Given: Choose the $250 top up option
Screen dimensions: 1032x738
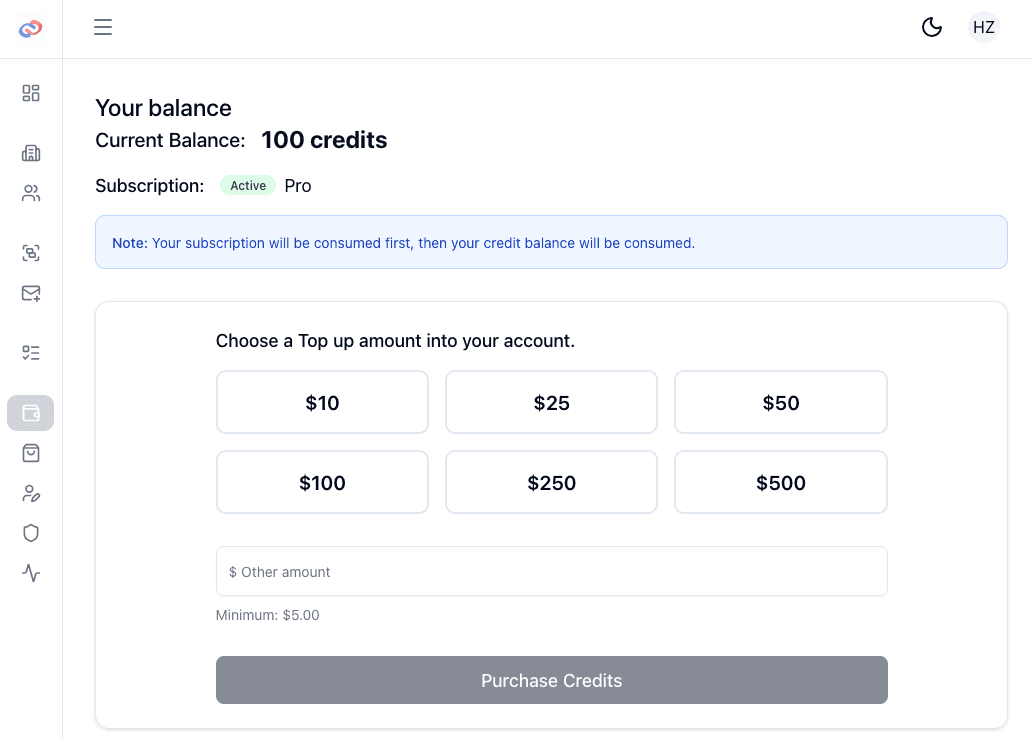Looking at the screenshot, I should (551, 483).
